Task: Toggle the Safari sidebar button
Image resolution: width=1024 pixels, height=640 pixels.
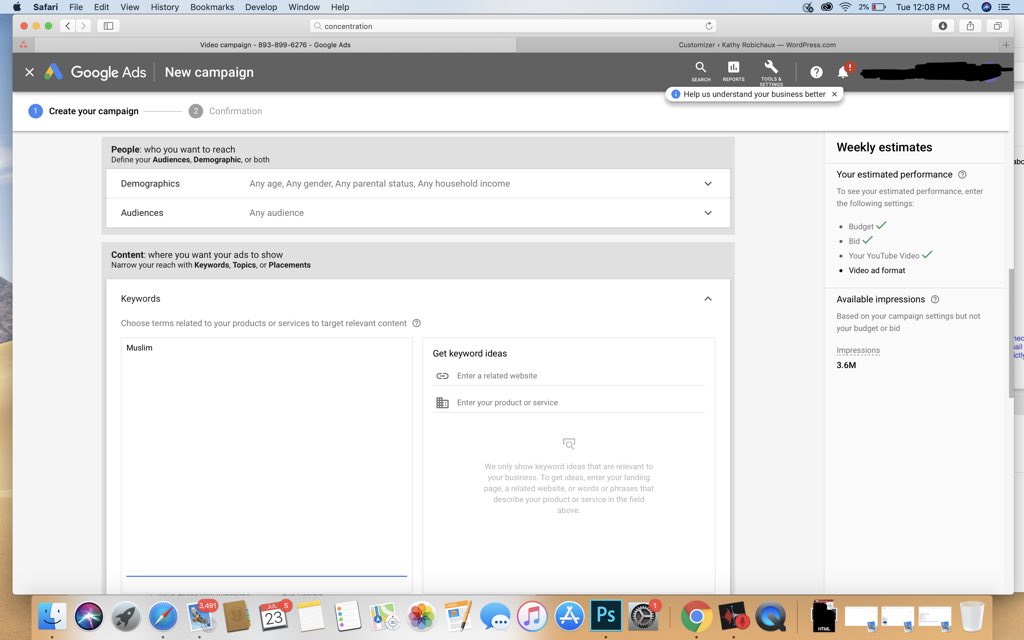Action: [108, 26]
